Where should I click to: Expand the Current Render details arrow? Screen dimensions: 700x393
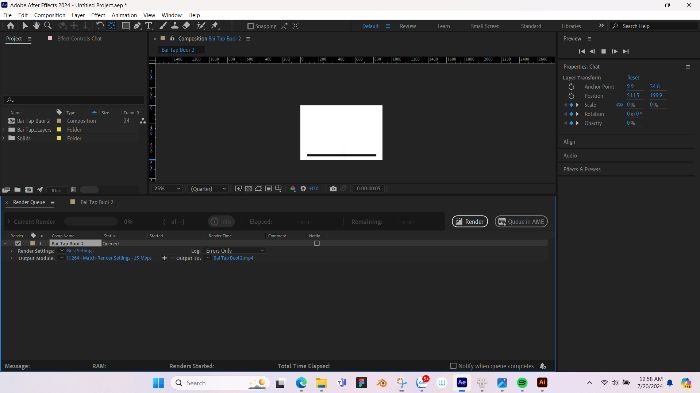[x=8, y=222]
